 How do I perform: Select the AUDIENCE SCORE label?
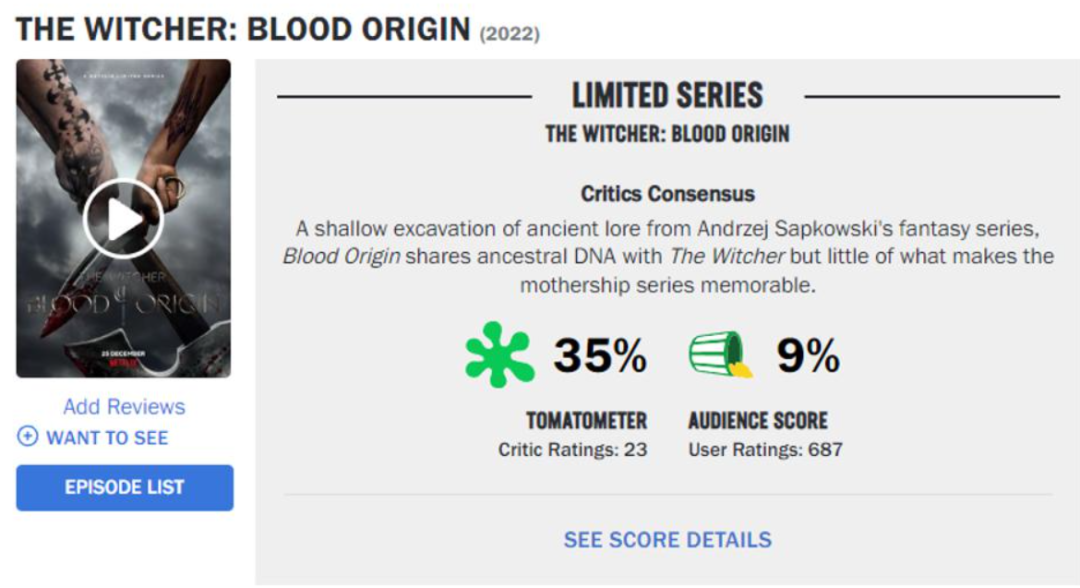pyautogui.click(x=758, y=420)
